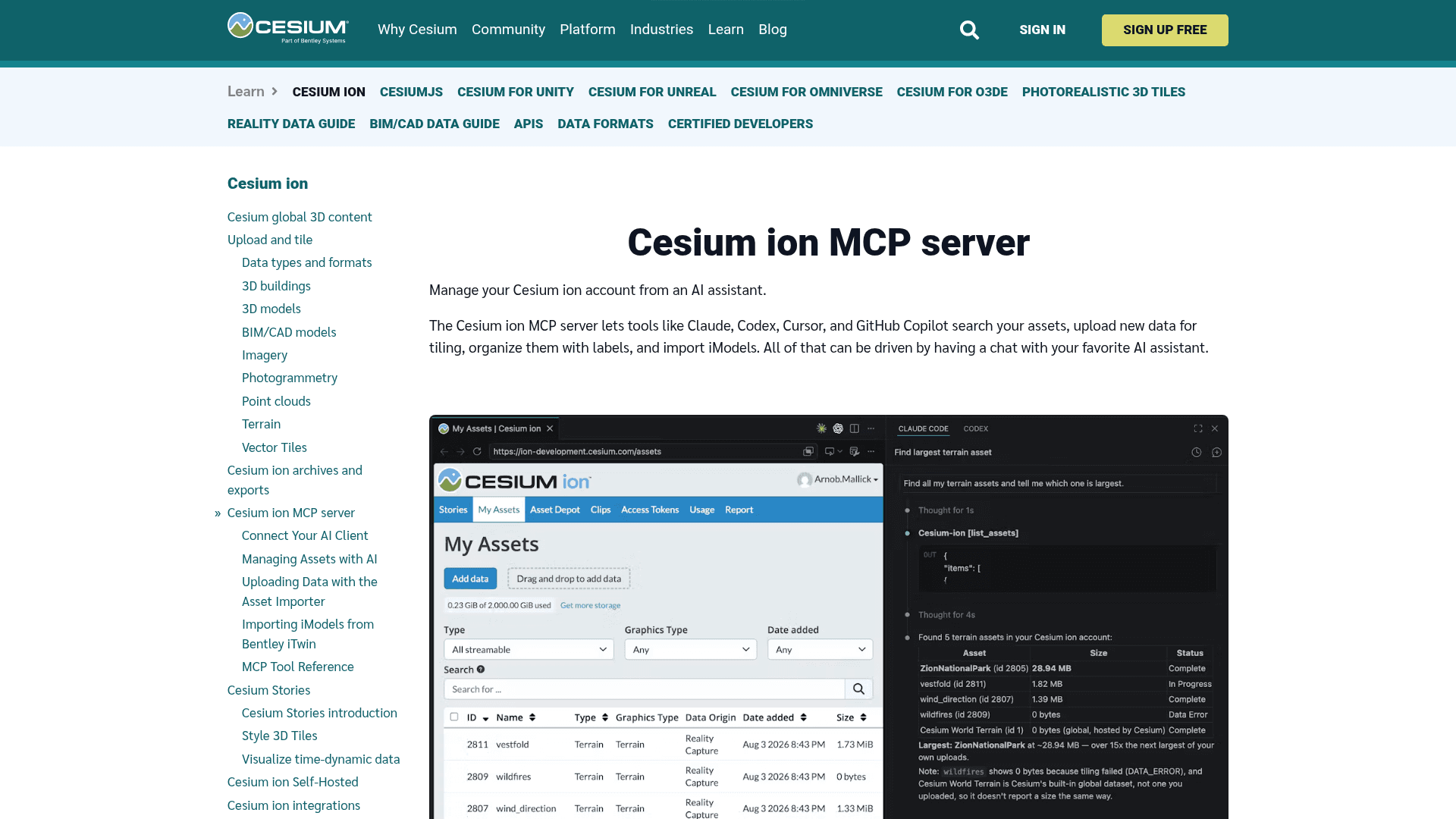1456x819 pixels.
Task: Open the Community menu
Action: coord(508,30)
